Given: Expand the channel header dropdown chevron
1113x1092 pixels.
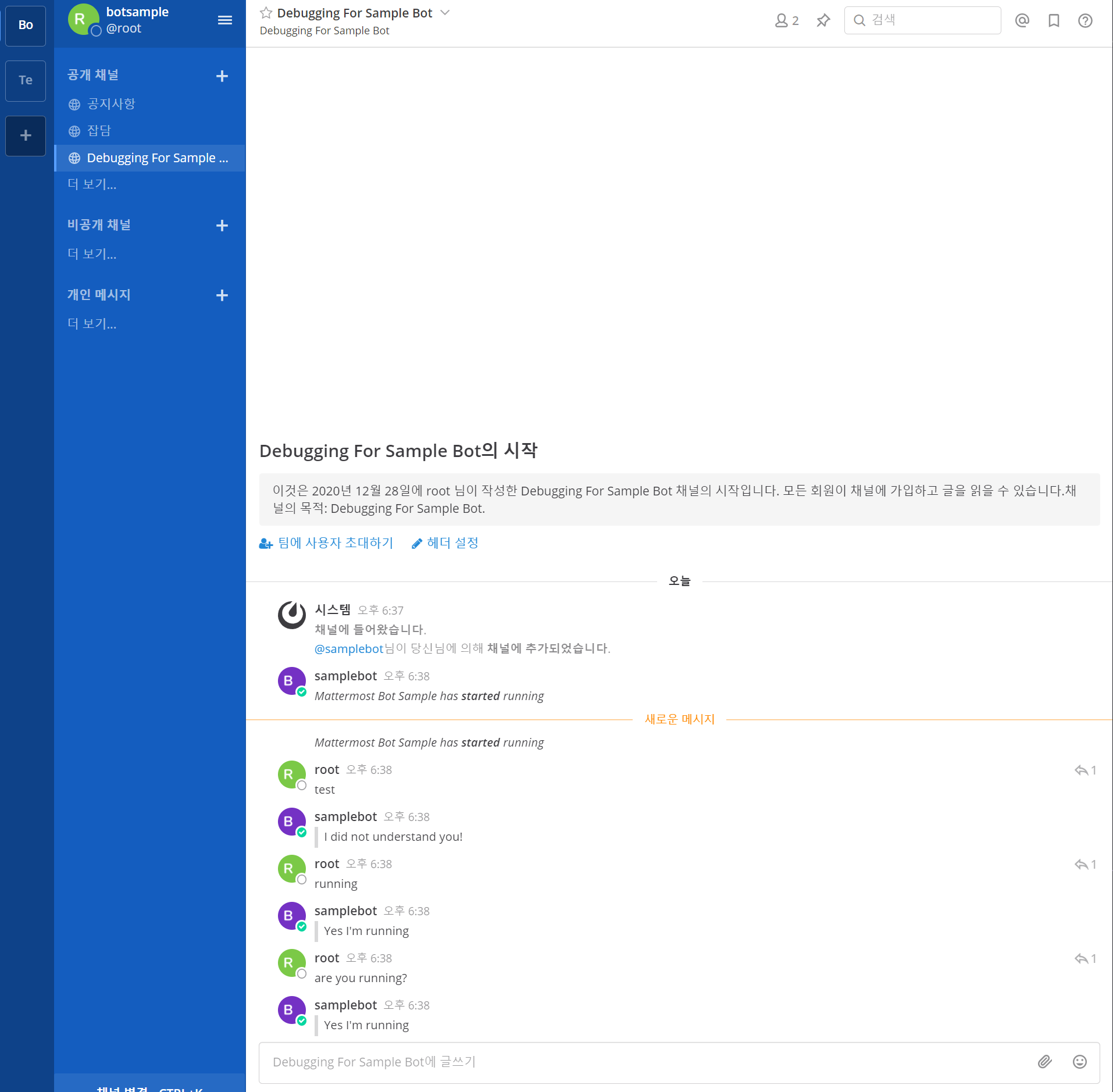Looking at the screenshot, I should coord(445,12).
